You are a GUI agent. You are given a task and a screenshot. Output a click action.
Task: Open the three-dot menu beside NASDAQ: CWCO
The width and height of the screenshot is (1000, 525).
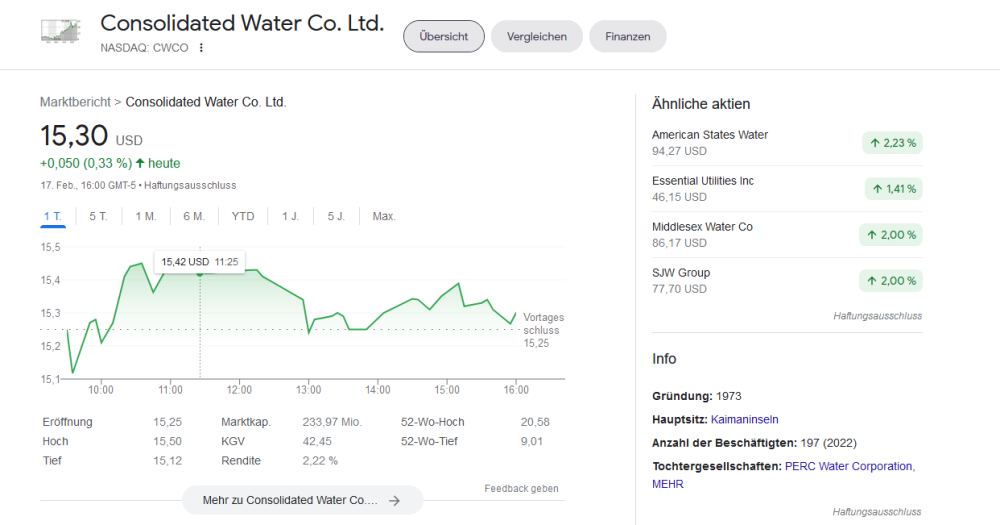(x=201, y=48)
